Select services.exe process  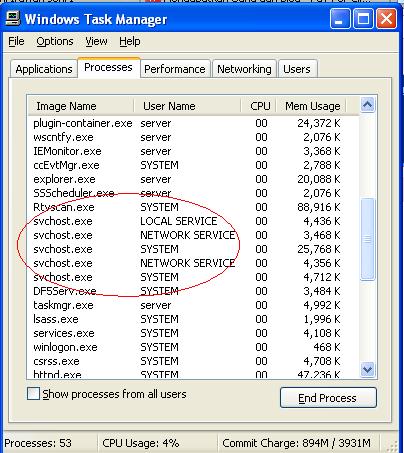point(187,333)
